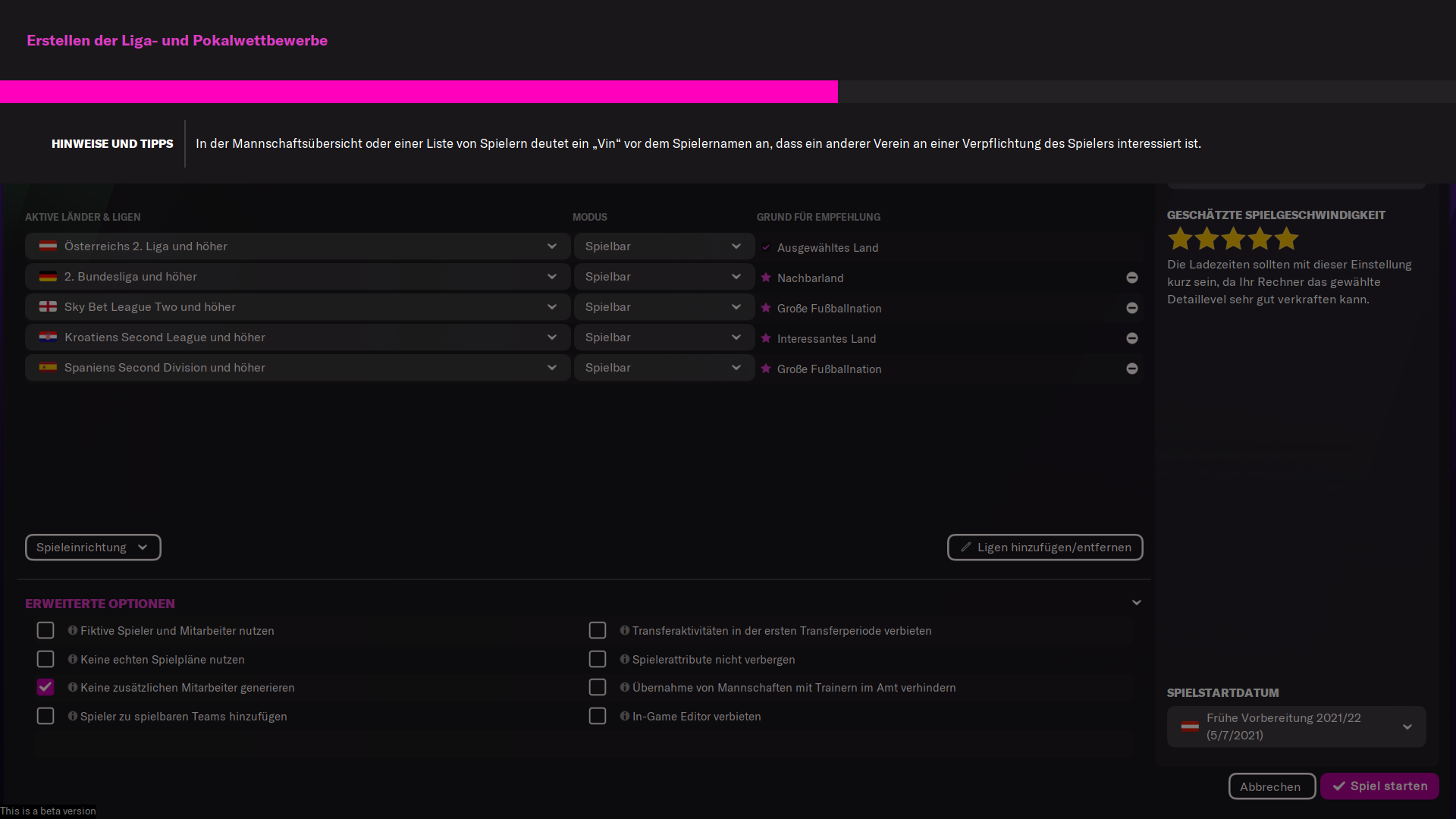Remove Spaniens Second Division row minus icon
This screenshot has height=819, width=1456.
tap(1131, 369)
